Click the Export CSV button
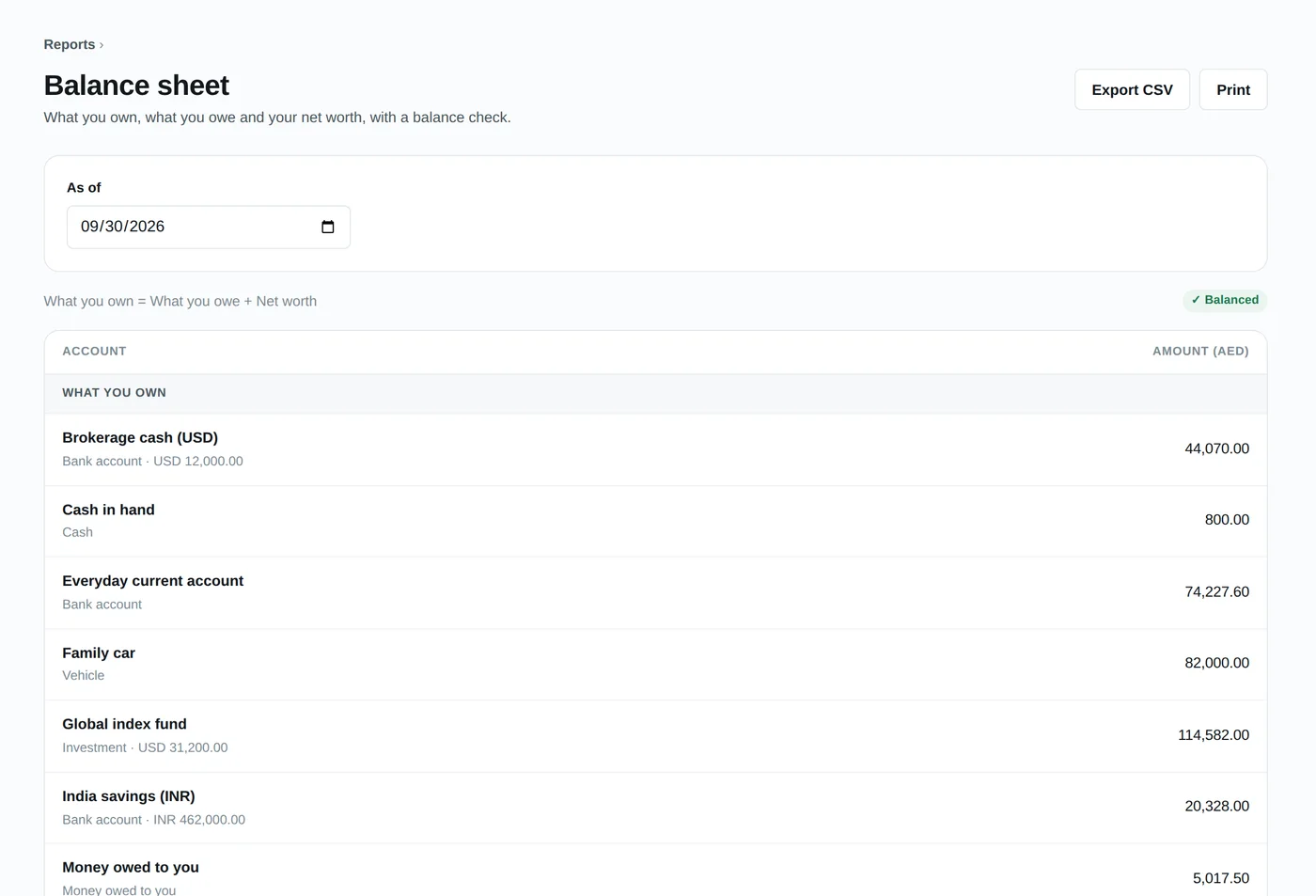Viewport: 1316px width, 896px height. [x=1132, y=89]
